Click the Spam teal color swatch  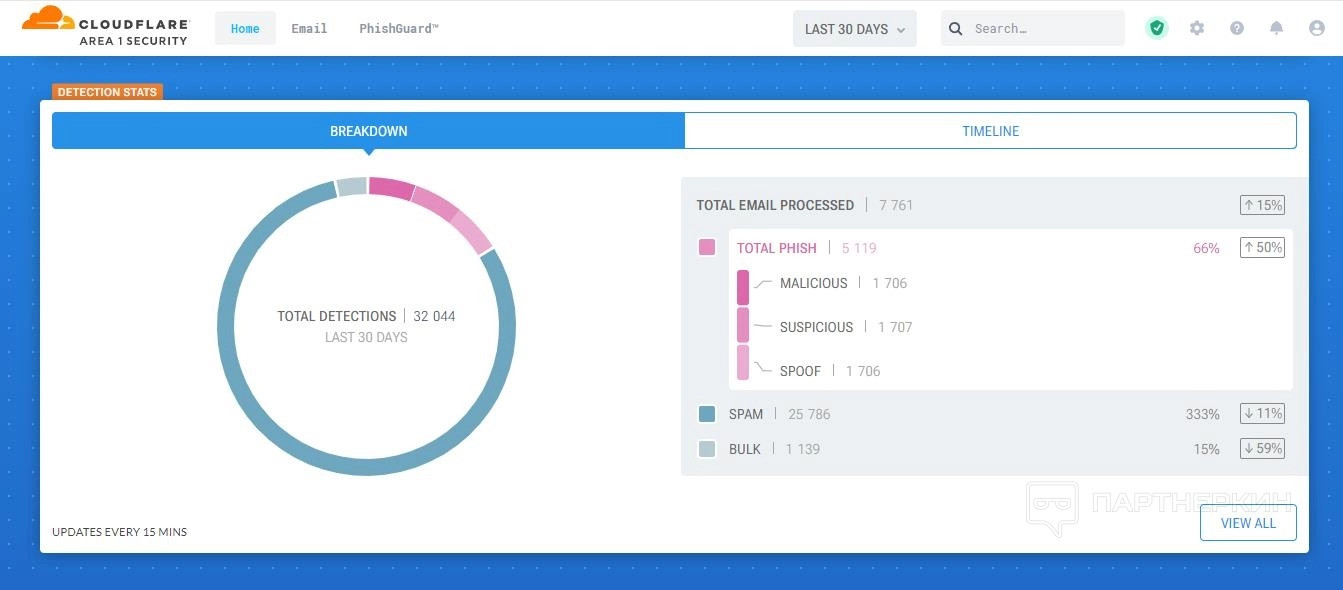pyautogui.click(x=707, y=414)
